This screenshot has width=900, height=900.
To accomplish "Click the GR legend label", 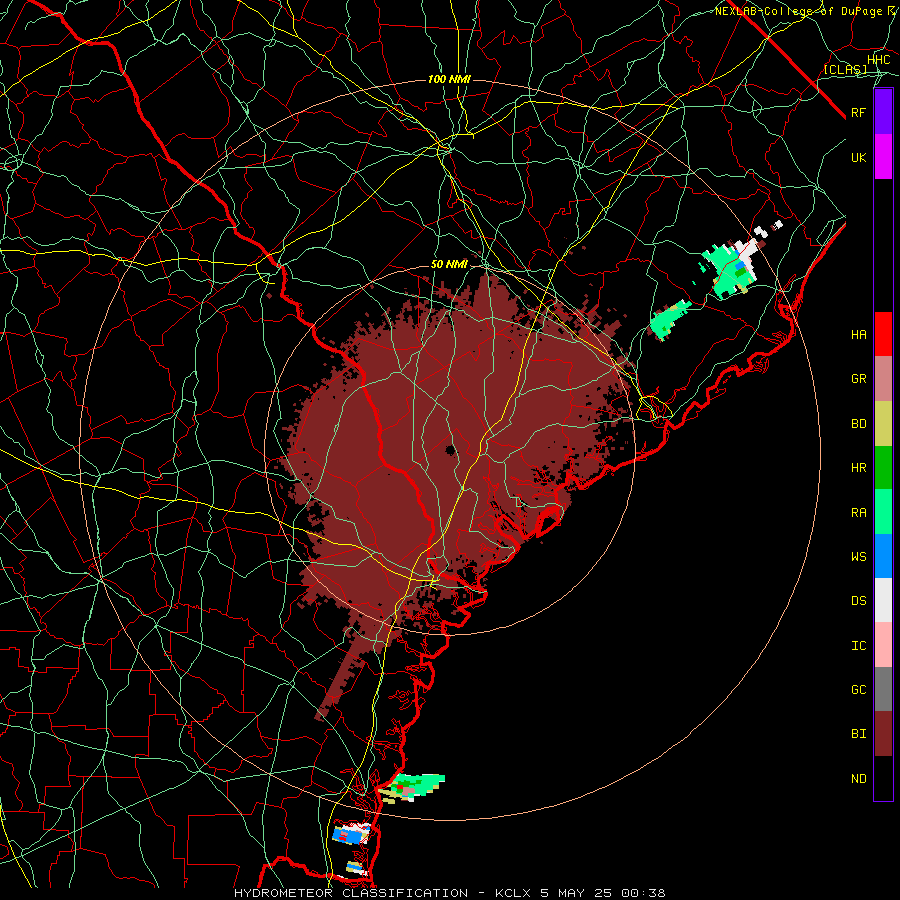I will coord(859,379).
